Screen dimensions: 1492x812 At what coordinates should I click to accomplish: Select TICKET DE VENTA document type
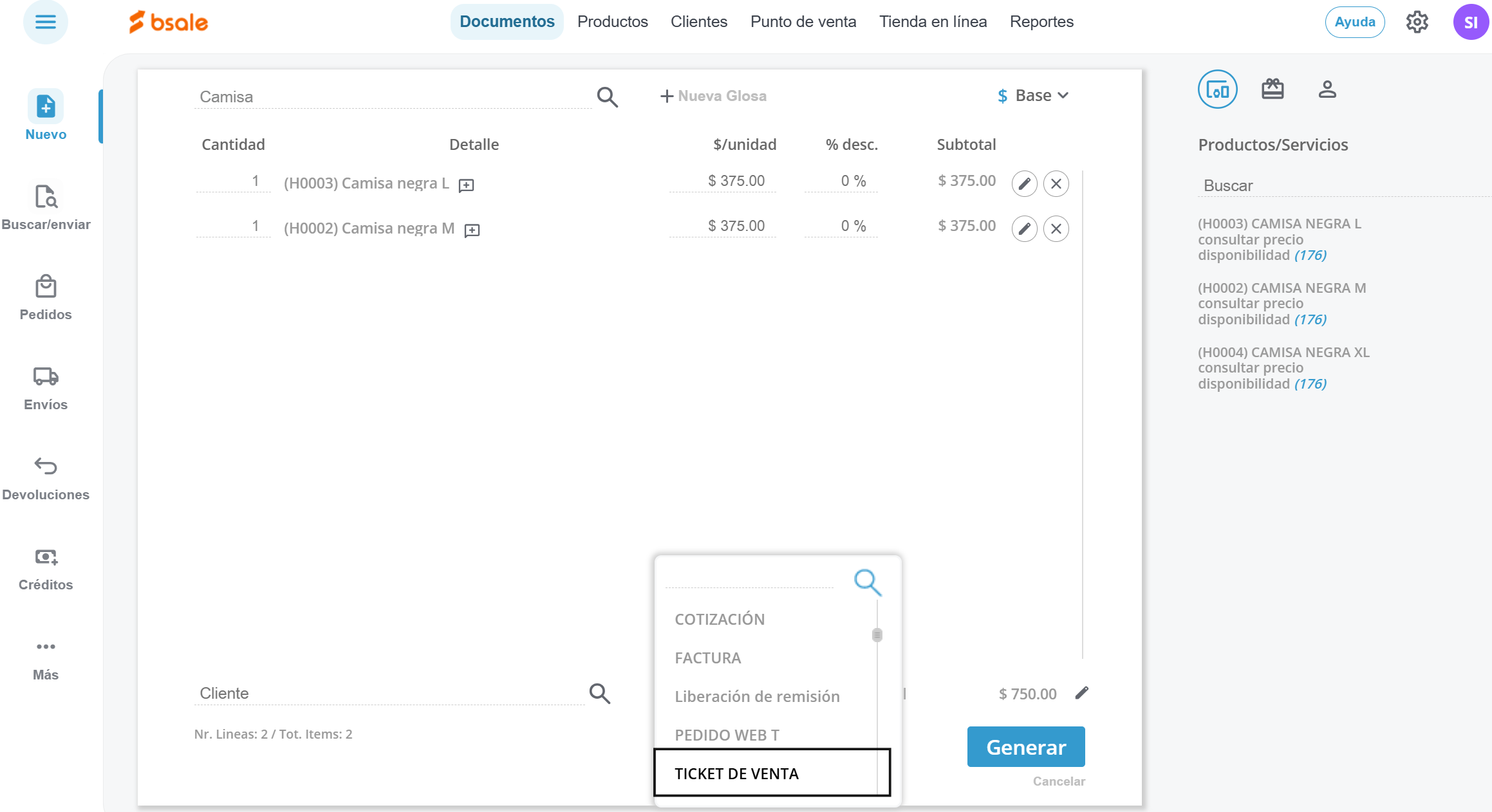[x=736, y=773]
